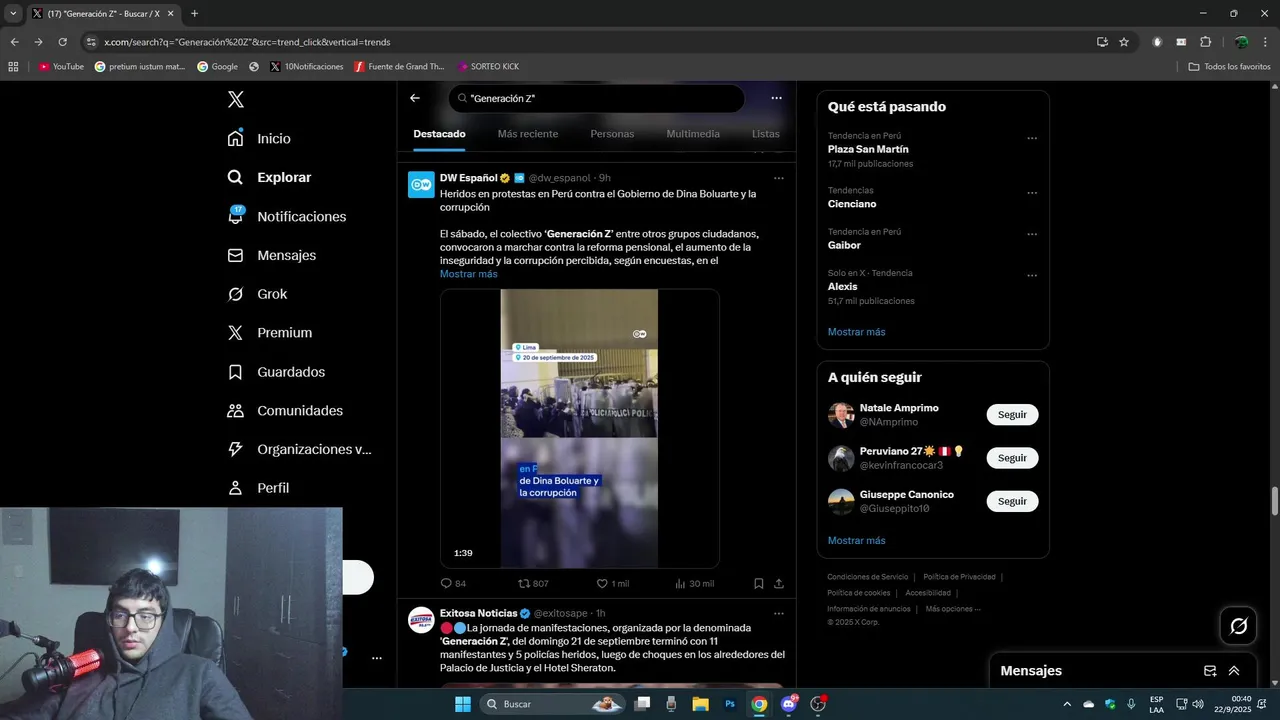
Task: Open options for Plaza San Martín trend
Action: (x=1032, y=138)
